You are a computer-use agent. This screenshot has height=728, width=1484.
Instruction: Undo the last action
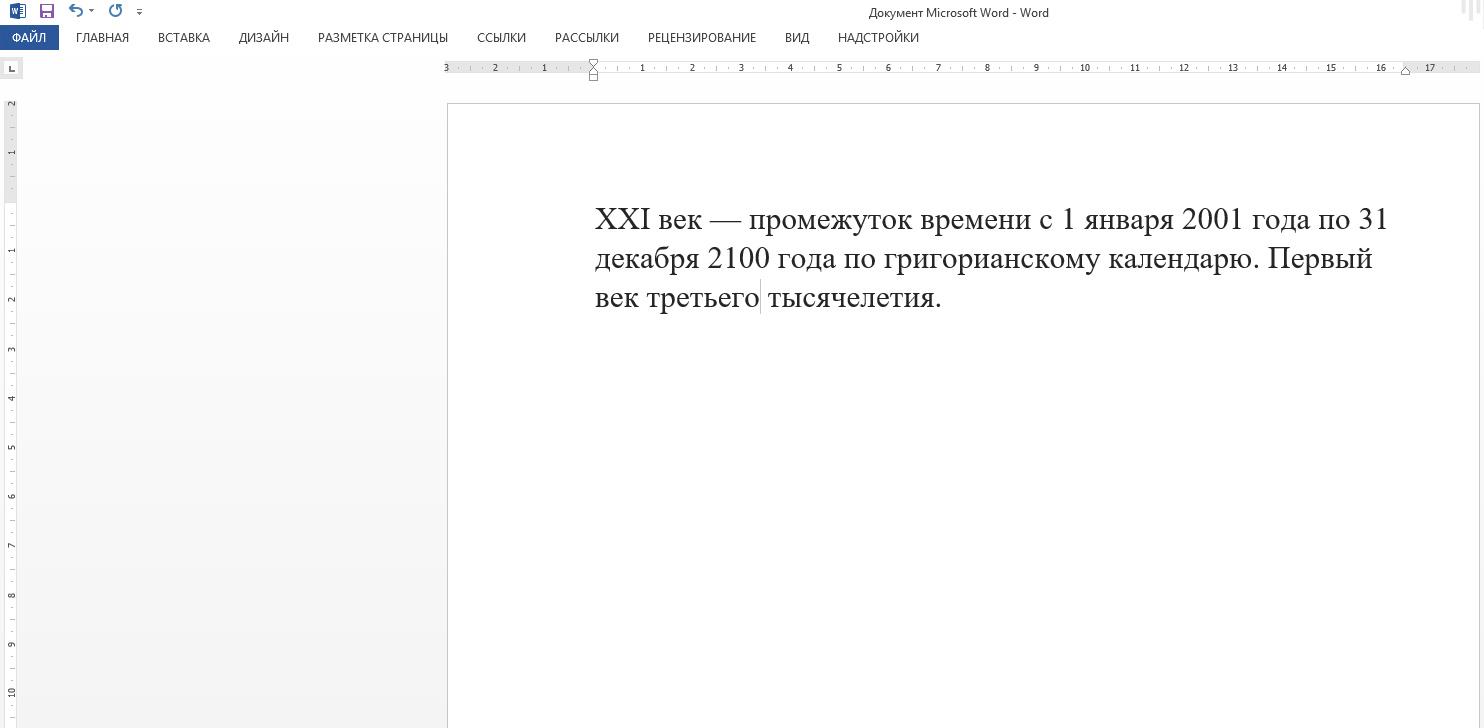[x=75, y=11]
